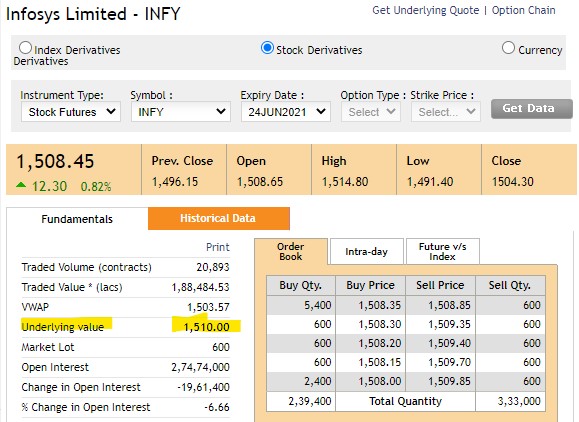Open the Get Underlying Quote link
The height and width of the screenshot is (422, 579).
[x=425, y=10]
